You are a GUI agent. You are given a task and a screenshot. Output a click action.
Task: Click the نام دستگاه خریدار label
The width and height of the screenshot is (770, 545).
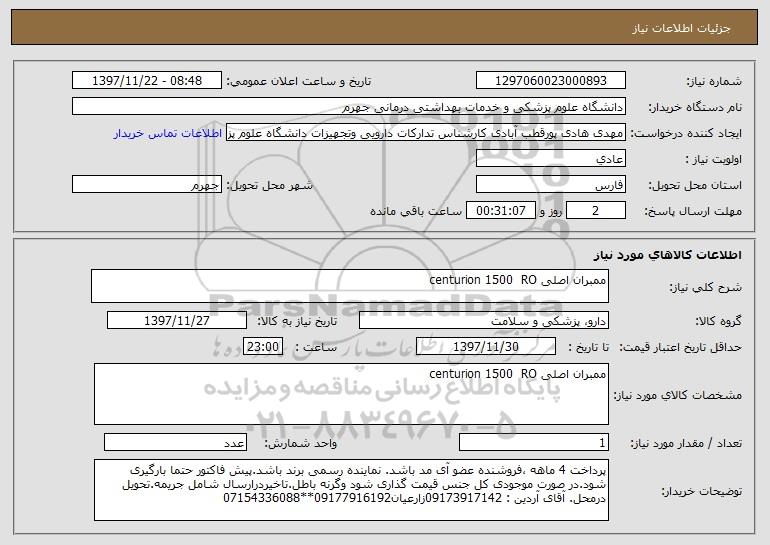point(696,108)
